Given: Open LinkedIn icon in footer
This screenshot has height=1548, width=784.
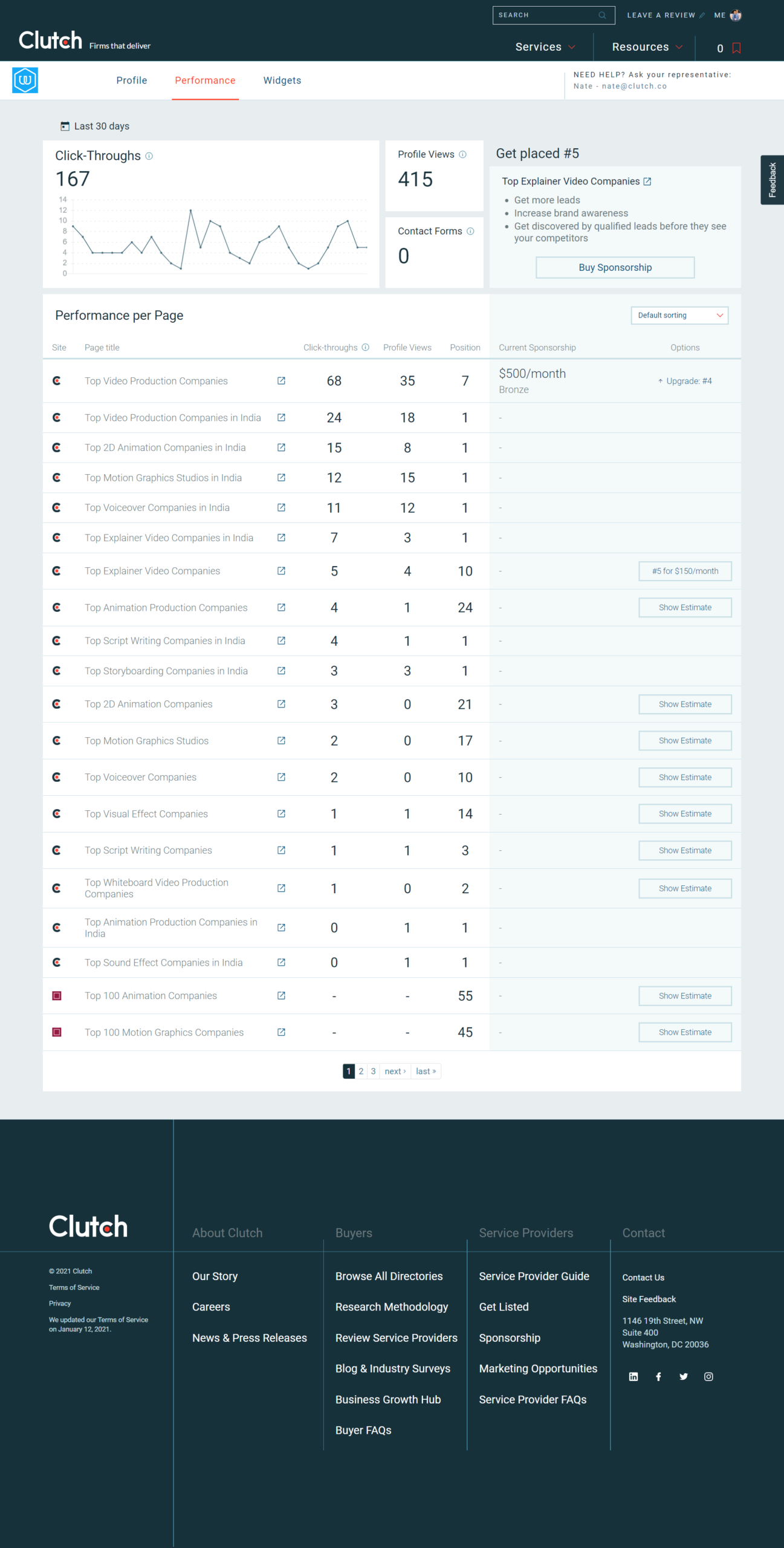Looking at the screenshot, I should pyautogui.click(x=633, y=1376).
